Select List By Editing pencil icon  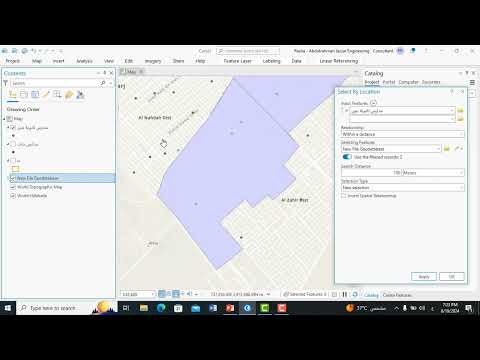pyautogui.click(x=46, y=95)
